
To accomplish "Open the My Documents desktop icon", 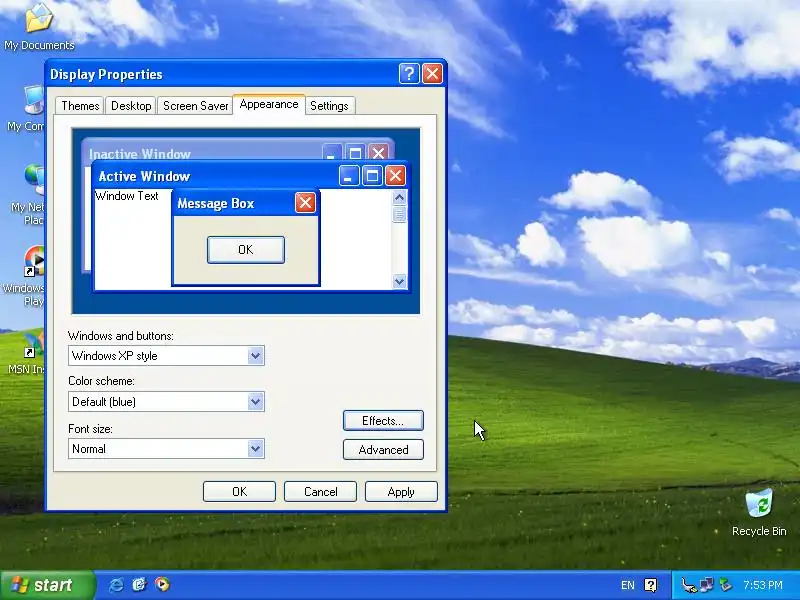I will coord(39,27).
